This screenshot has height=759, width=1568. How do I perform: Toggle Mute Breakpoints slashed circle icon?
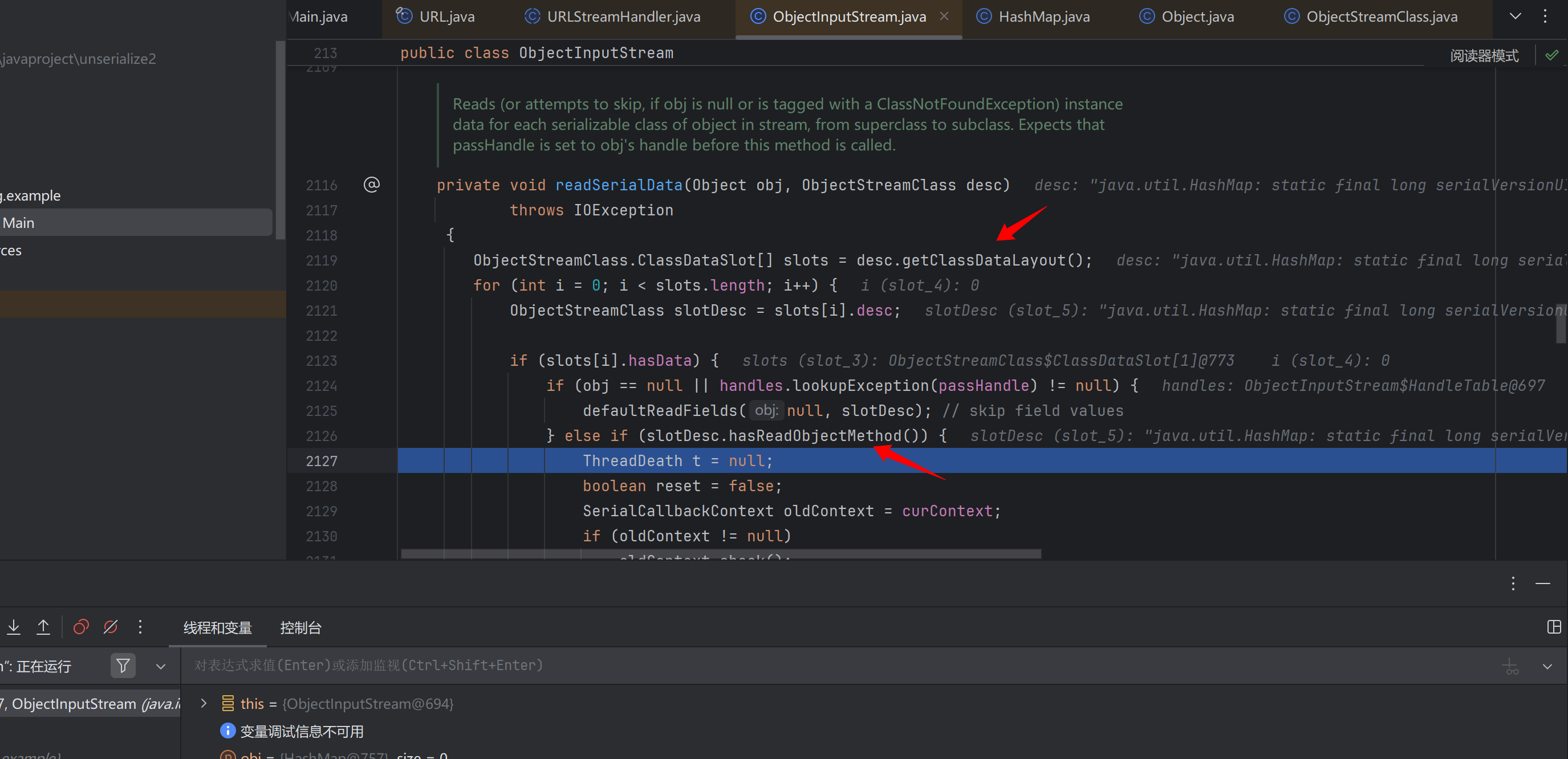tap(110, 627)
